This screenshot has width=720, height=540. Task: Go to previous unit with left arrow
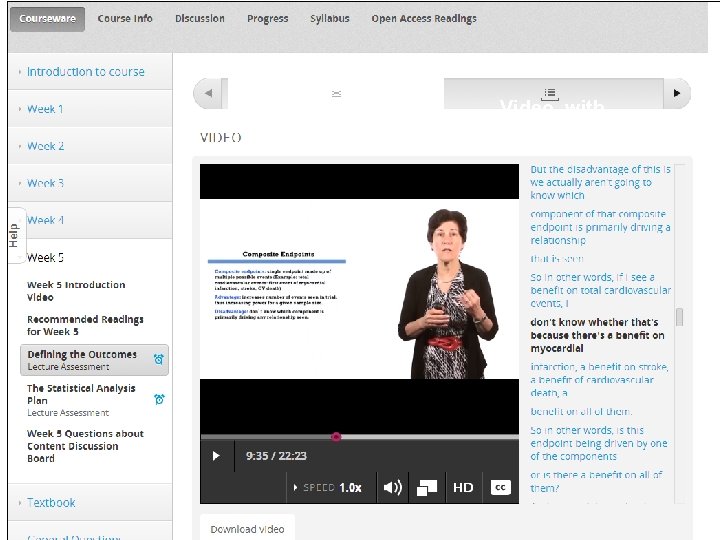[x=208, y=93]
